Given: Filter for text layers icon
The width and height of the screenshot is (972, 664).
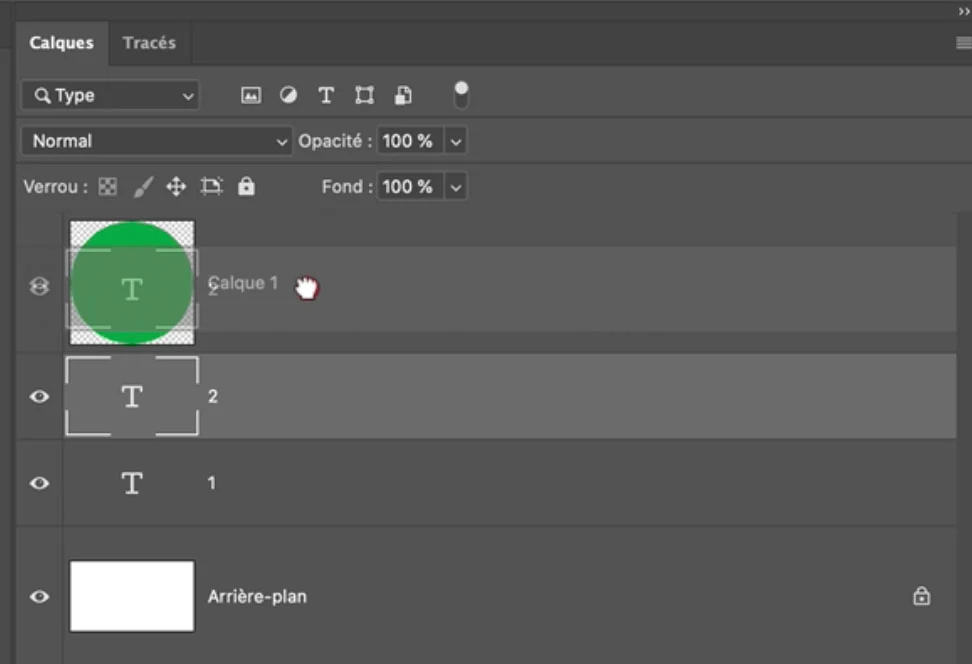Looking at the screenshot, I should (x=326, y=95).
